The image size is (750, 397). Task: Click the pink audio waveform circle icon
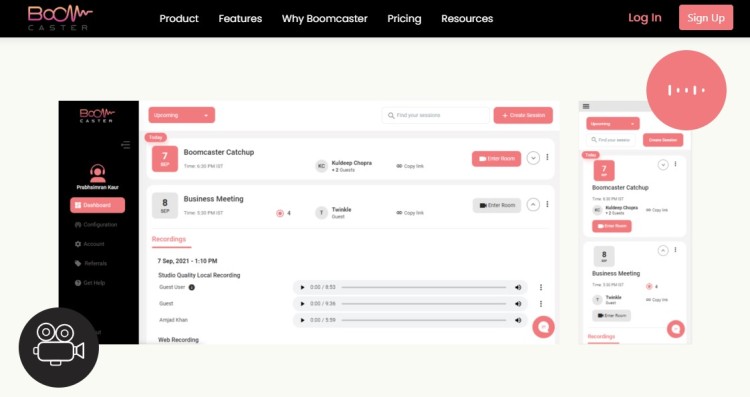tap(686, 90)
